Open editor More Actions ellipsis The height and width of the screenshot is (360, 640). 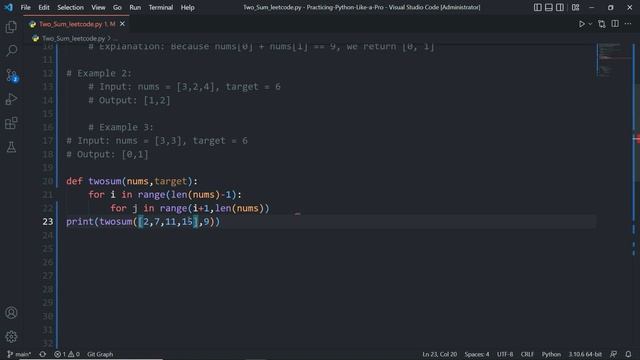pyautogui.click(x=628, y=24)
